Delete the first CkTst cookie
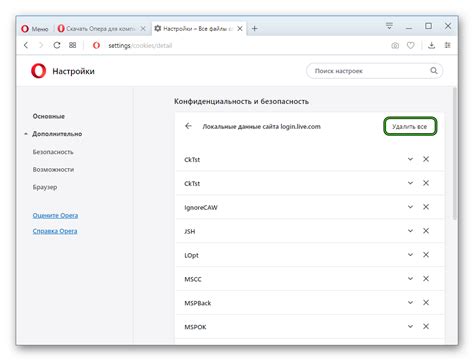Viewport: 474px width, 361px height. coord(426,159)
